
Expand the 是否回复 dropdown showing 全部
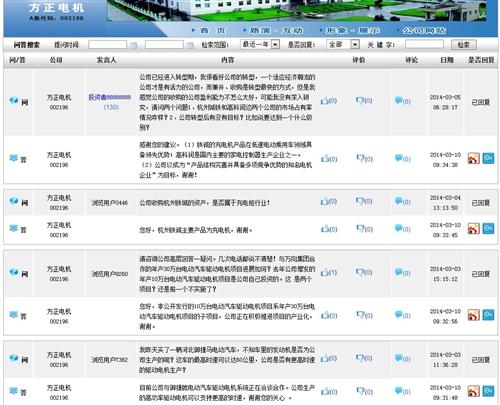coord(343,44)
